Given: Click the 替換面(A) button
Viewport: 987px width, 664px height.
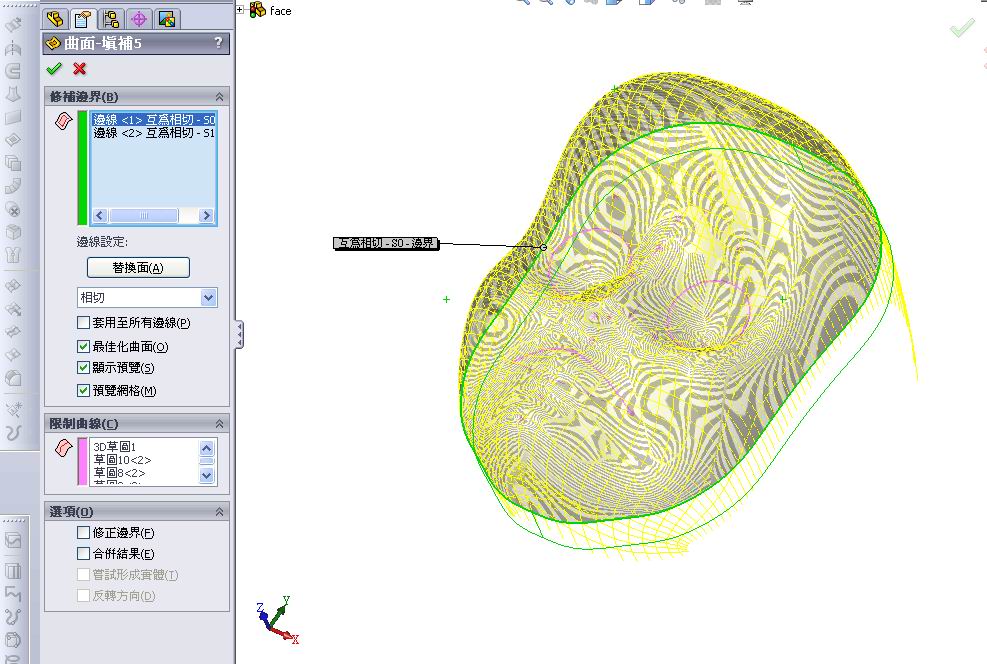Looking at the screenshot, I should [x=138, y=267].
